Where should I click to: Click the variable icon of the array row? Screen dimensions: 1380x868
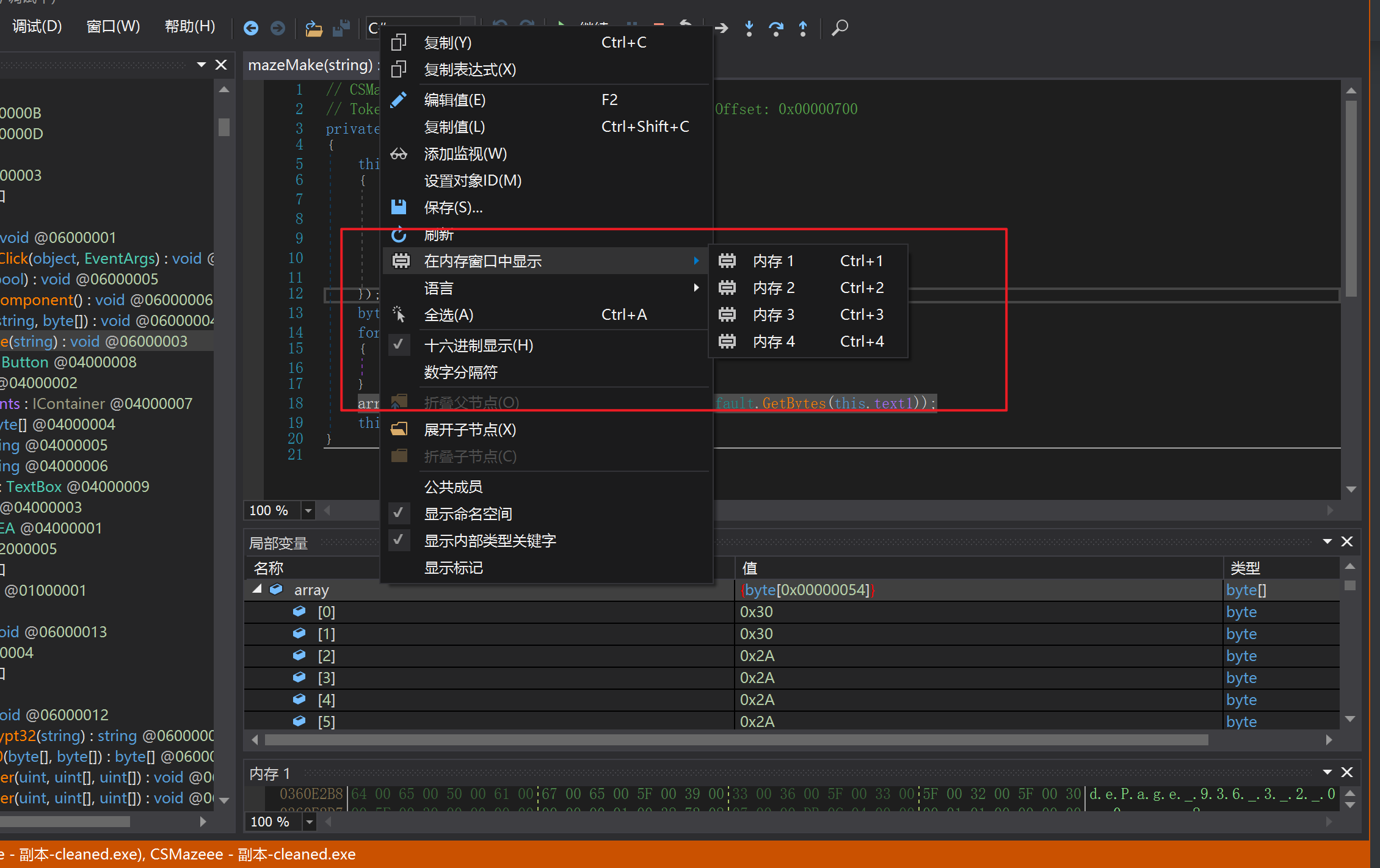pyautogui.click(x=276, y=589)
